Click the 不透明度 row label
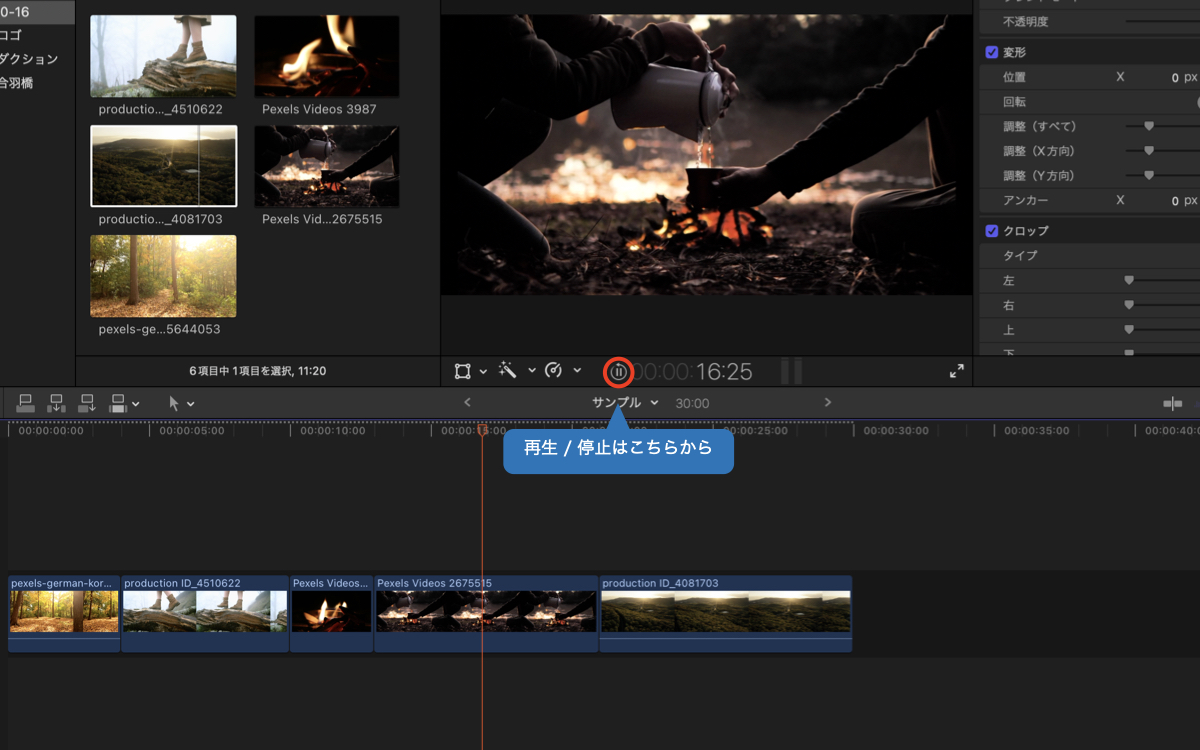 coord(1026,22)
